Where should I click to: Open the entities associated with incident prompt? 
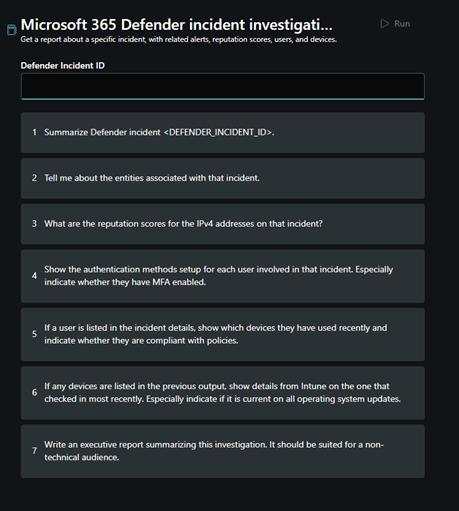(x=223, y=178)
